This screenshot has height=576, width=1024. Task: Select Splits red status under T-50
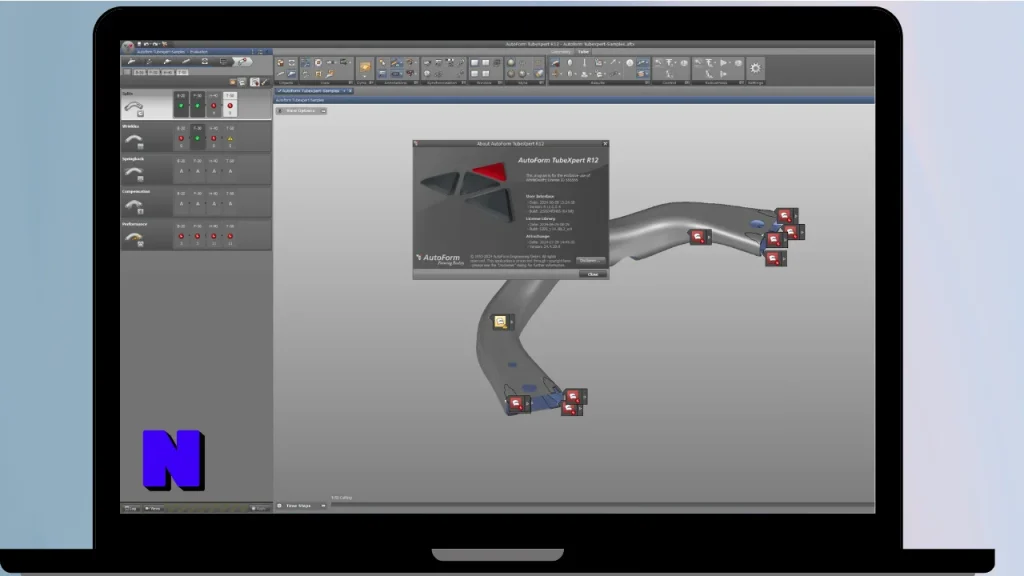pos(230,106)
